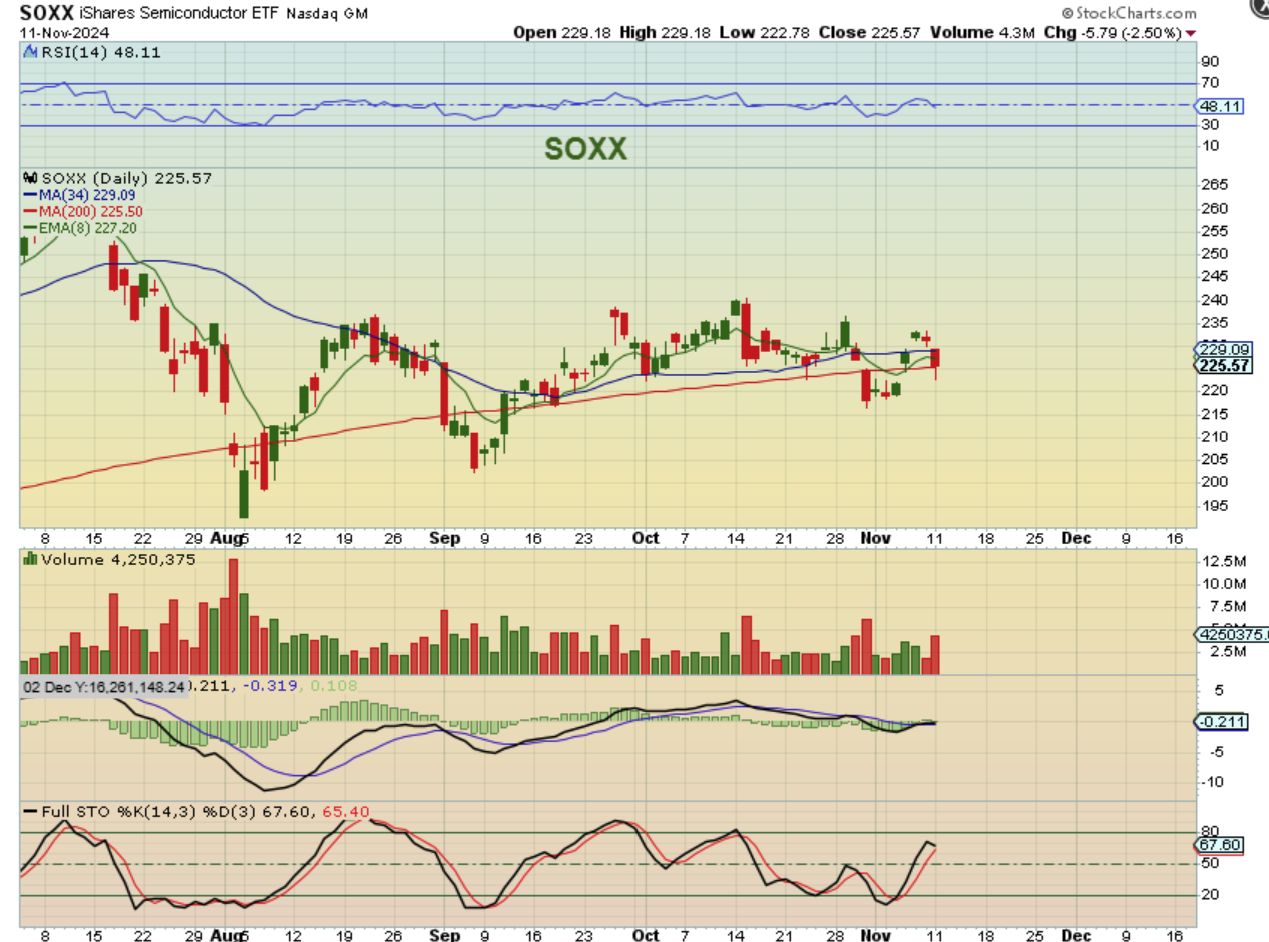
Task: Click the 90 label on RSI axis
Action: tap(1211, 61)
